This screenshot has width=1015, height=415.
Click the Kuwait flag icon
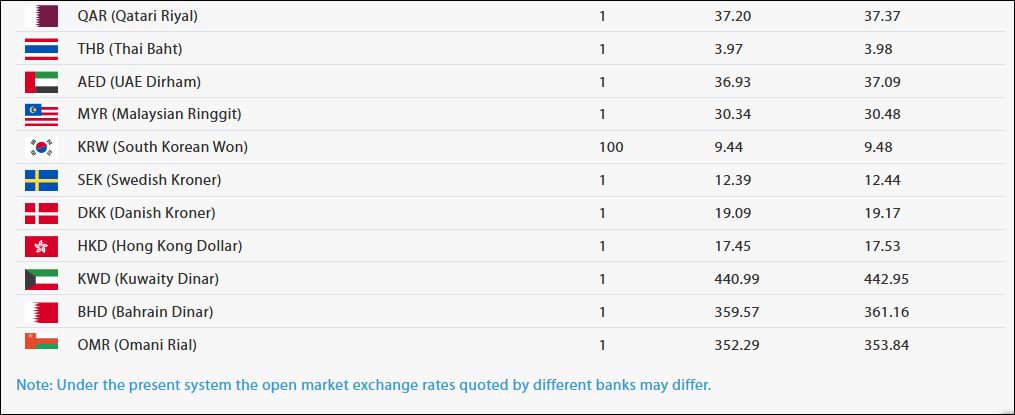(x=41, y=279)
